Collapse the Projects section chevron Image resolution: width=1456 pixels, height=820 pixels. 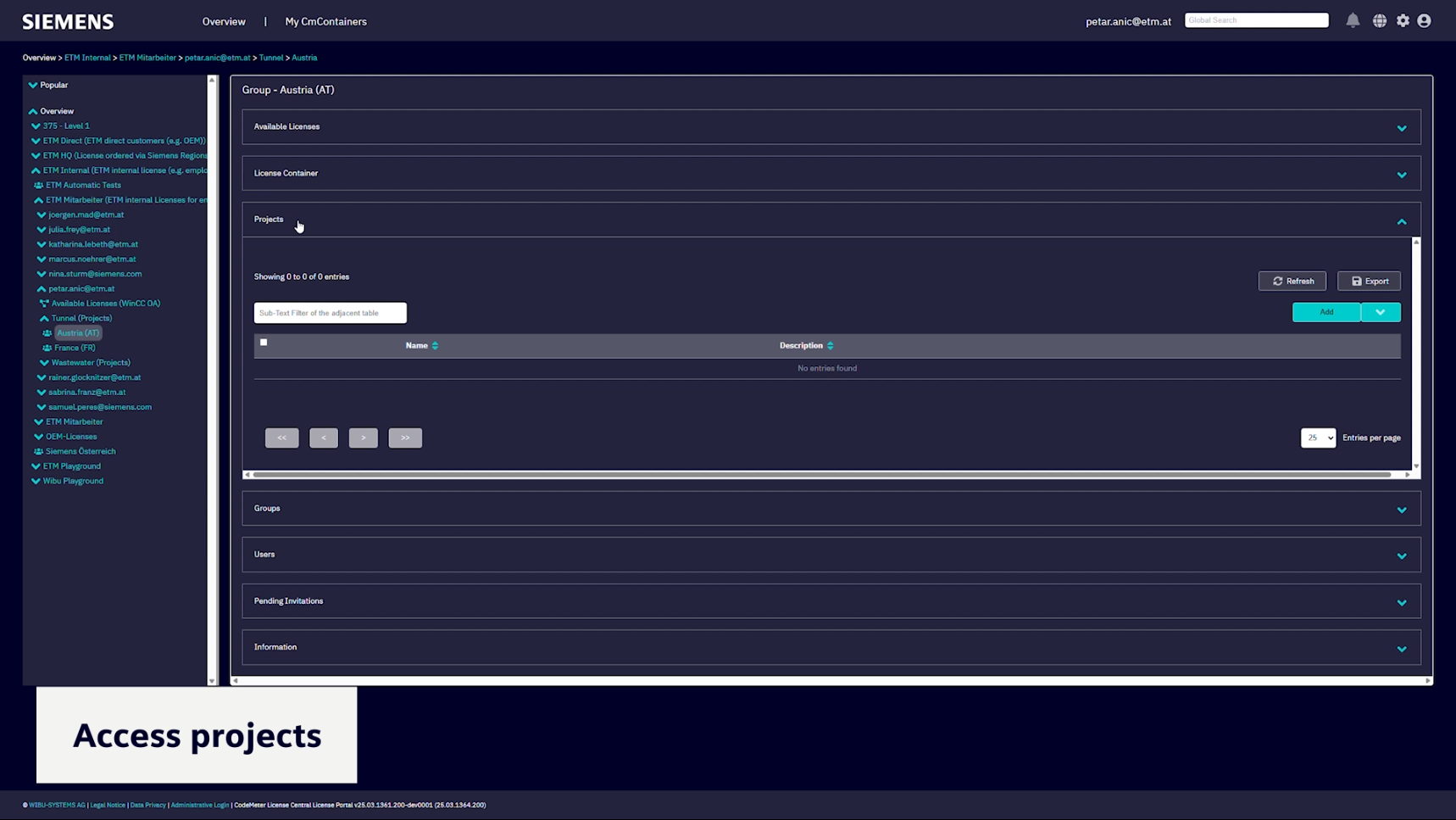pyautogui.click(x=1401, y=221)
